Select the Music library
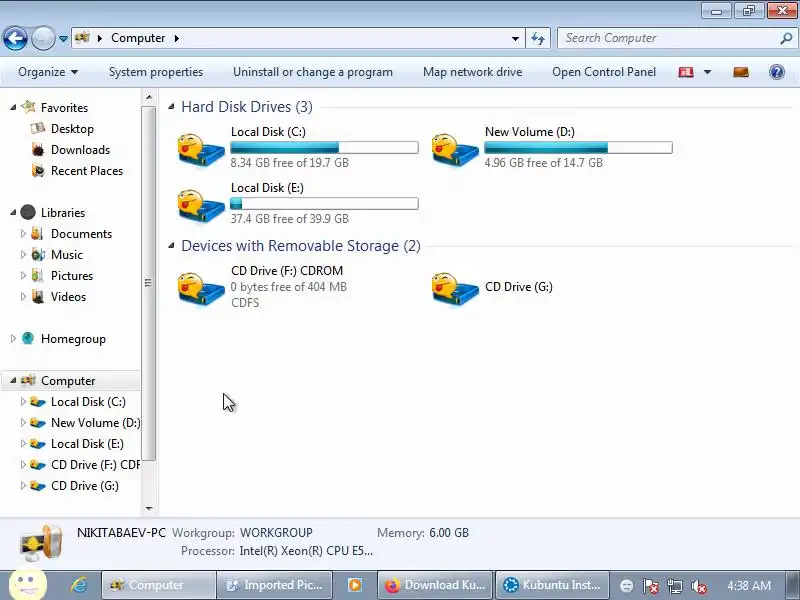 pyautogui.click(x=66, y=254)
